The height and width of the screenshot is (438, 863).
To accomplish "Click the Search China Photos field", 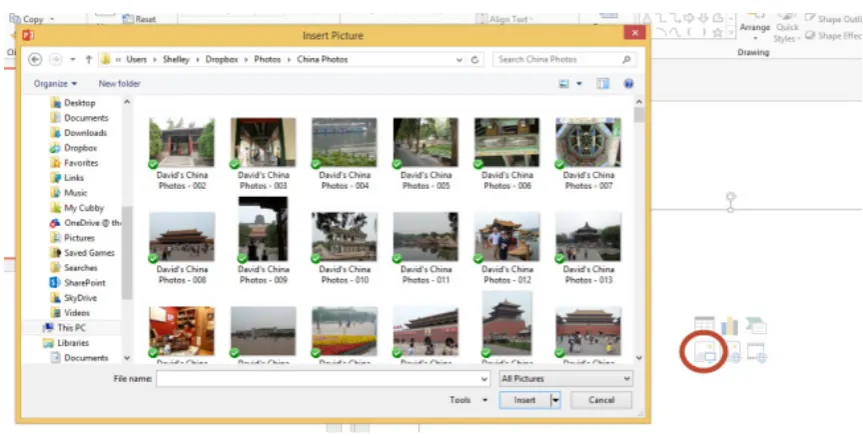I will click(x=564, y=59).
